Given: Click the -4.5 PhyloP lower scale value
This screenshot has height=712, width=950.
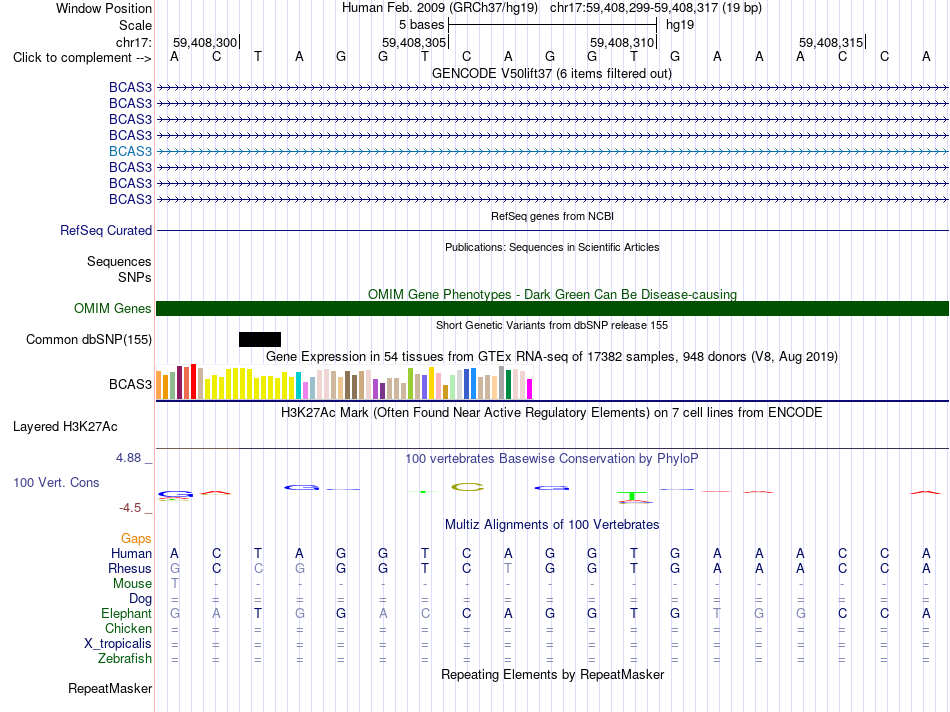Looking at the screenshot, I should 130,508.
